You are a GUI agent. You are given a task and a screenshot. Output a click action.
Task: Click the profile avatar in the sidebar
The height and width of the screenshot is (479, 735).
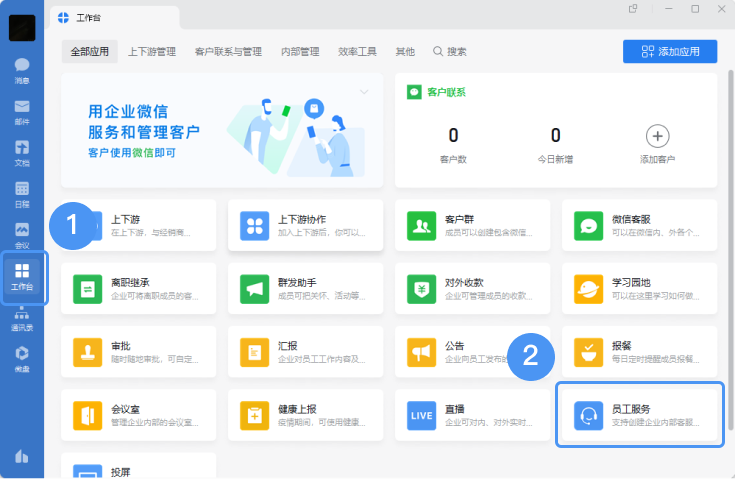click(22, 28)
